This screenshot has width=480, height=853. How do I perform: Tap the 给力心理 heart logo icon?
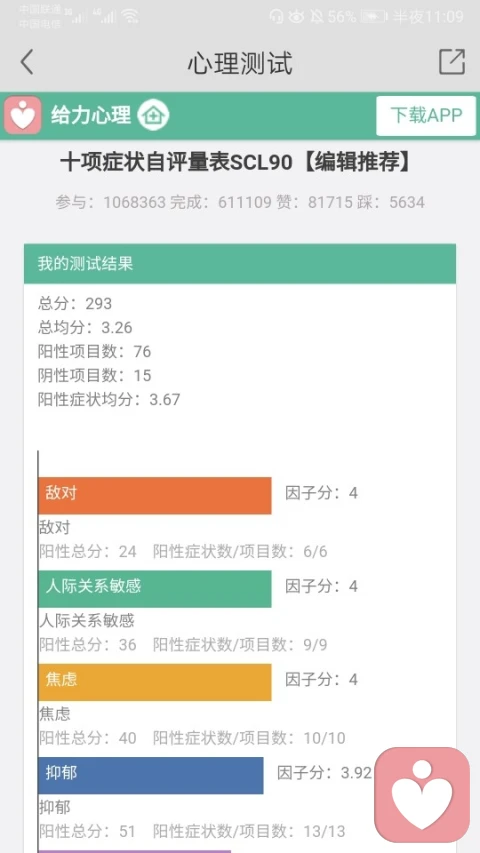(23, 115)
